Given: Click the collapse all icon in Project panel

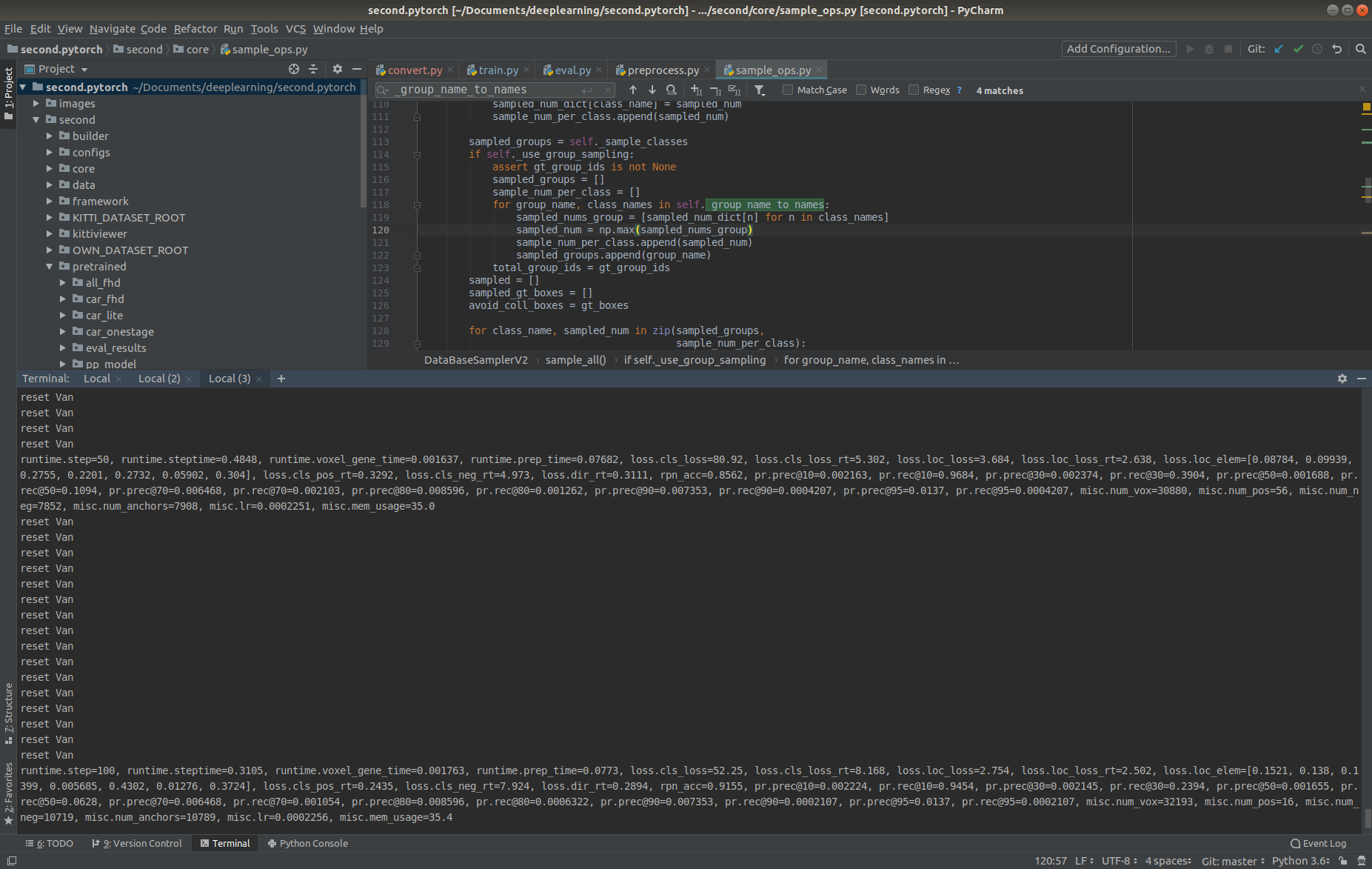Looking at the screenshot, I should click(313, 69).
